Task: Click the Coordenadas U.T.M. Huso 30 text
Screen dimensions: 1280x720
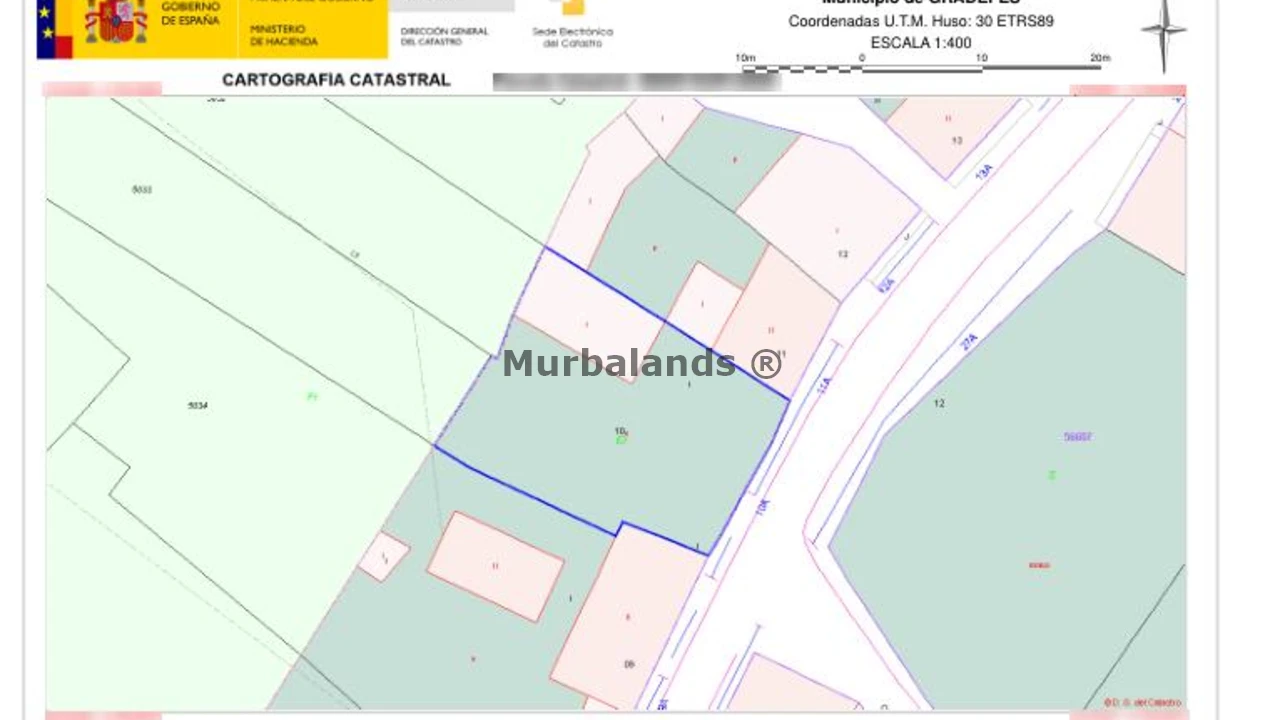Action: 920,21
